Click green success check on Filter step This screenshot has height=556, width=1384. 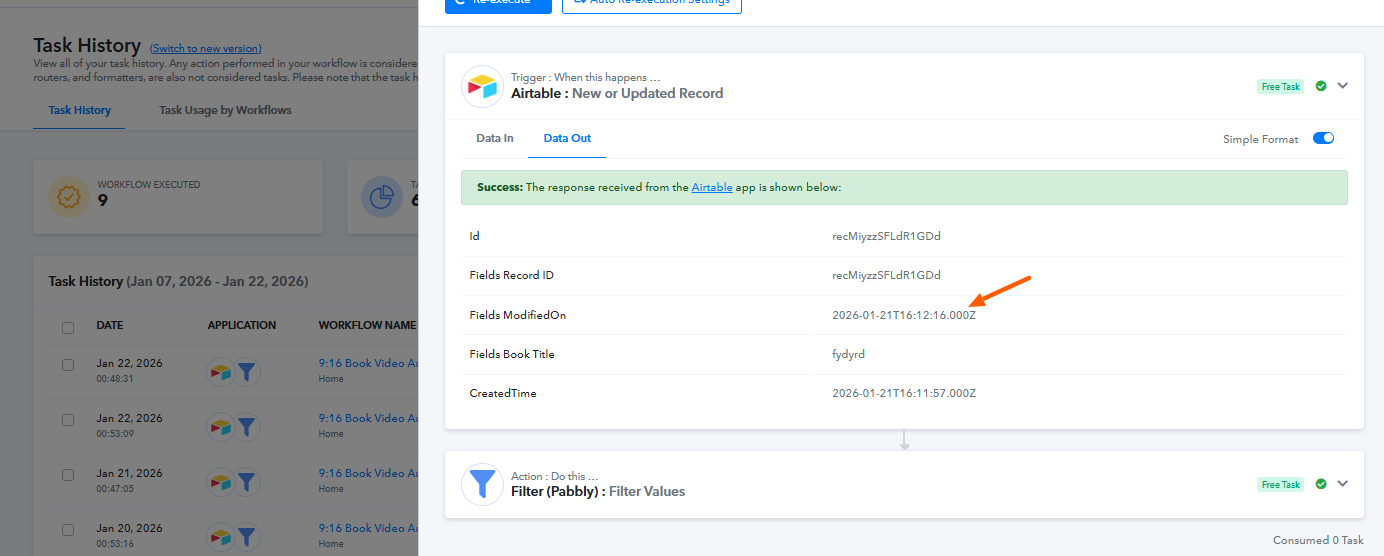[1321, 484]
